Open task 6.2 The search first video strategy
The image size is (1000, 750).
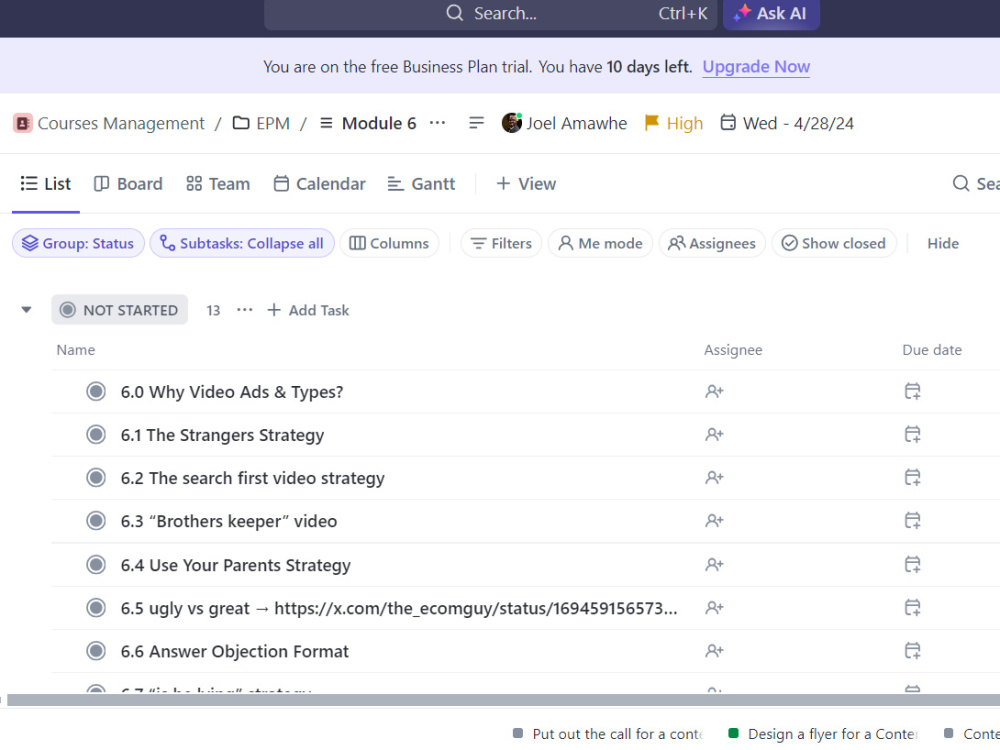pyautogui.click(x=253, y=478)
